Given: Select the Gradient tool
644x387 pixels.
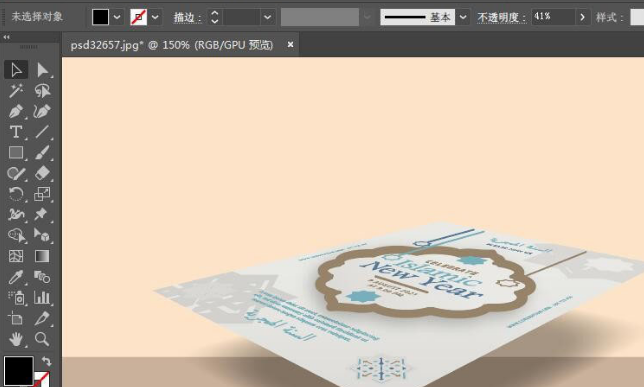Looking at the screenshot, I should click(x=42, y=256).
